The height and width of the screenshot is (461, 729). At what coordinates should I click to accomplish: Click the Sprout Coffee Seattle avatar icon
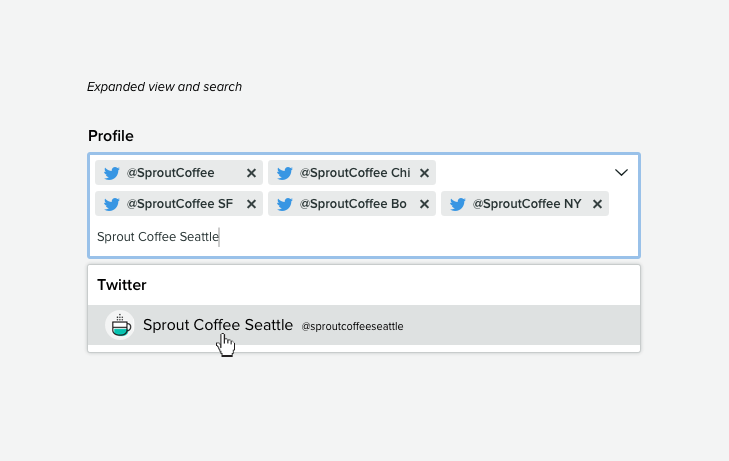coord(120,325)
